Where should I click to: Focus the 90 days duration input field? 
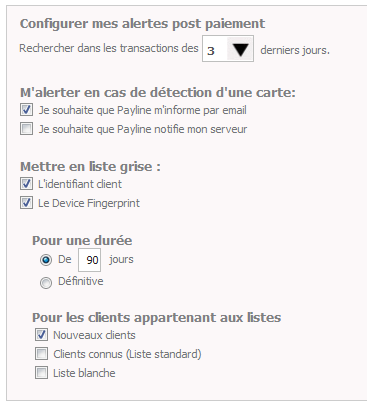(89, 260)
